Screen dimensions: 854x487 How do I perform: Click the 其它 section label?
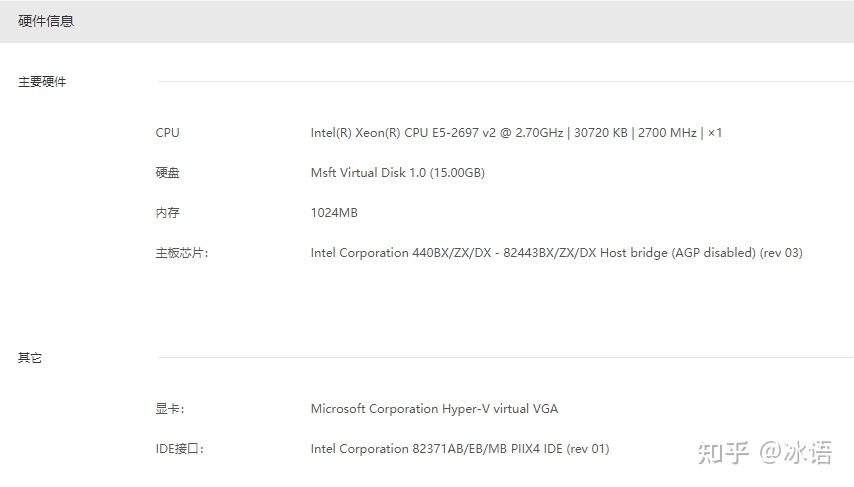coord(30,358)
